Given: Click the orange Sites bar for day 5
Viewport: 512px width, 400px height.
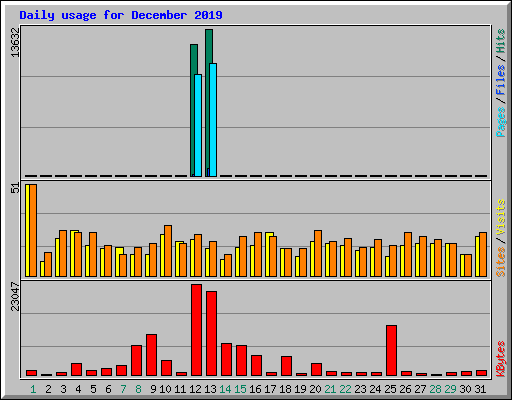Looking at the screenshot, I should click(93, 254).
